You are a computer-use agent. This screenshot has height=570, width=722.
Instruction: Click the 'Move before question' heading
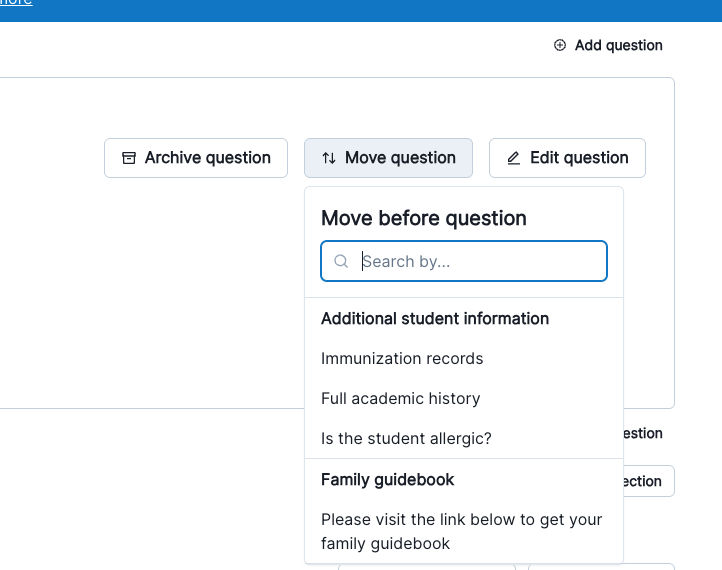coord(423,218)
